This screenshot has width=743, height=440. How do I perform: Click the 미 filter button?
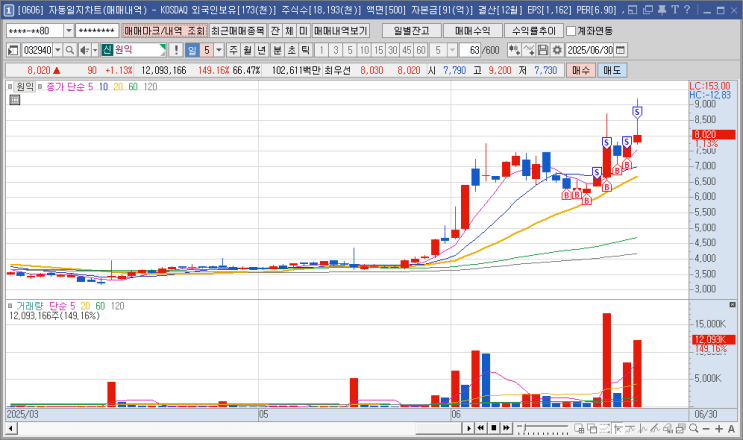(x=304, y=31)
